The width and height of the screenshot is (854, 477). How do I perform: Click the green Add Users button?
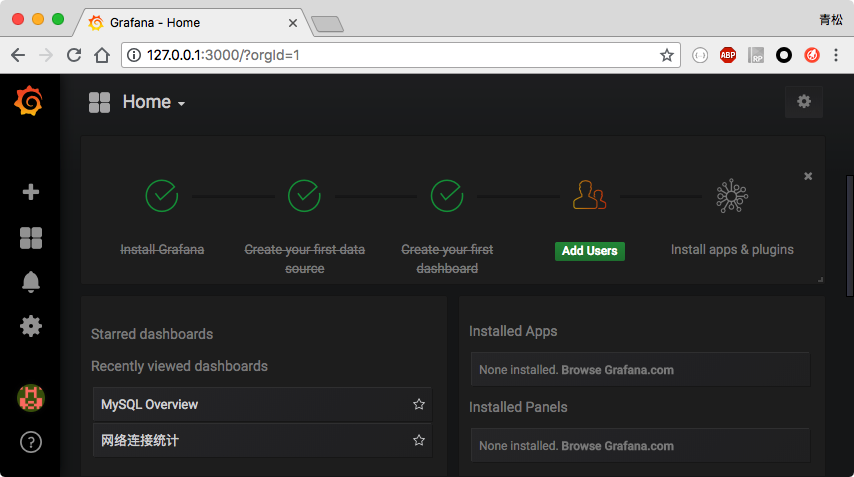590,251
